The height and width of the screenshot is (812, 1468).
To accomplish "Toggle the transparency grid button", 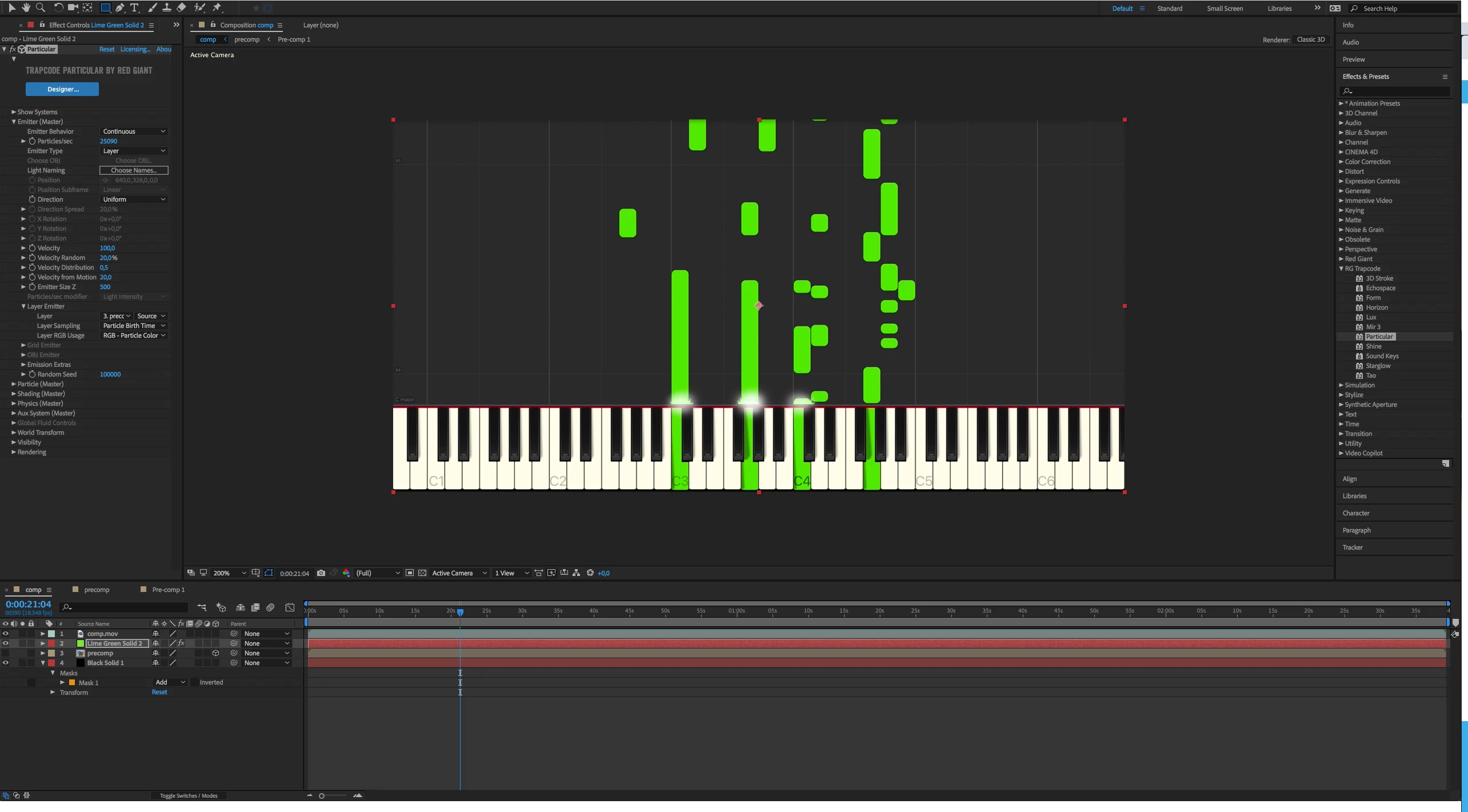I will coord(422,573).
